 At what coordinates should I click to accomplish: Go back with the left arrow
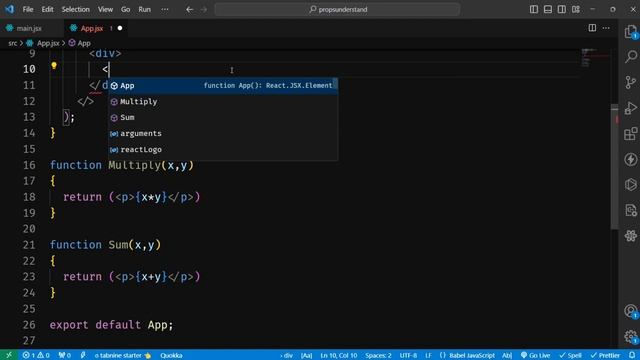[189, 9]
